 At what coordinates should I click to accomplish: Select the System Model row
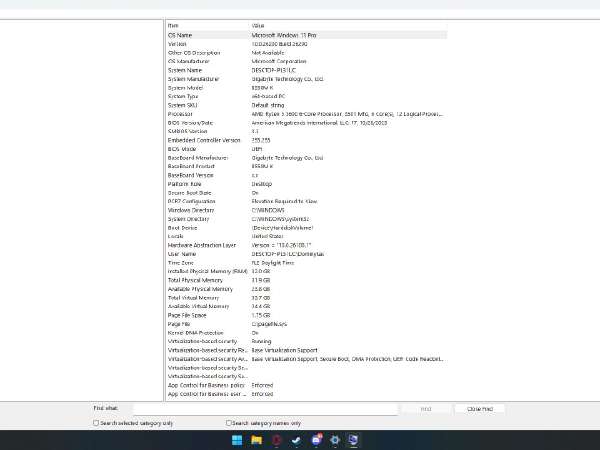point(307,88)
